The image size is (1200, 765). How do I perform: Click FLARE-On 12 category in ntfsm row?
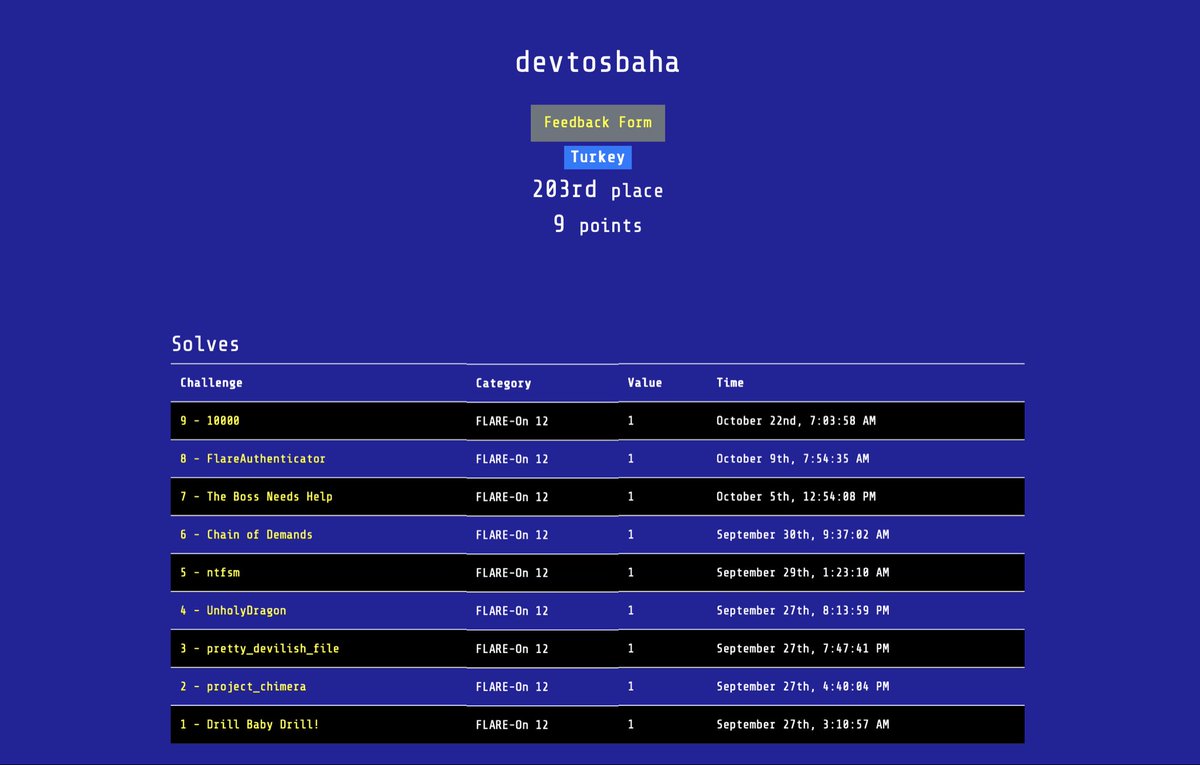click(x=512, y=573)
